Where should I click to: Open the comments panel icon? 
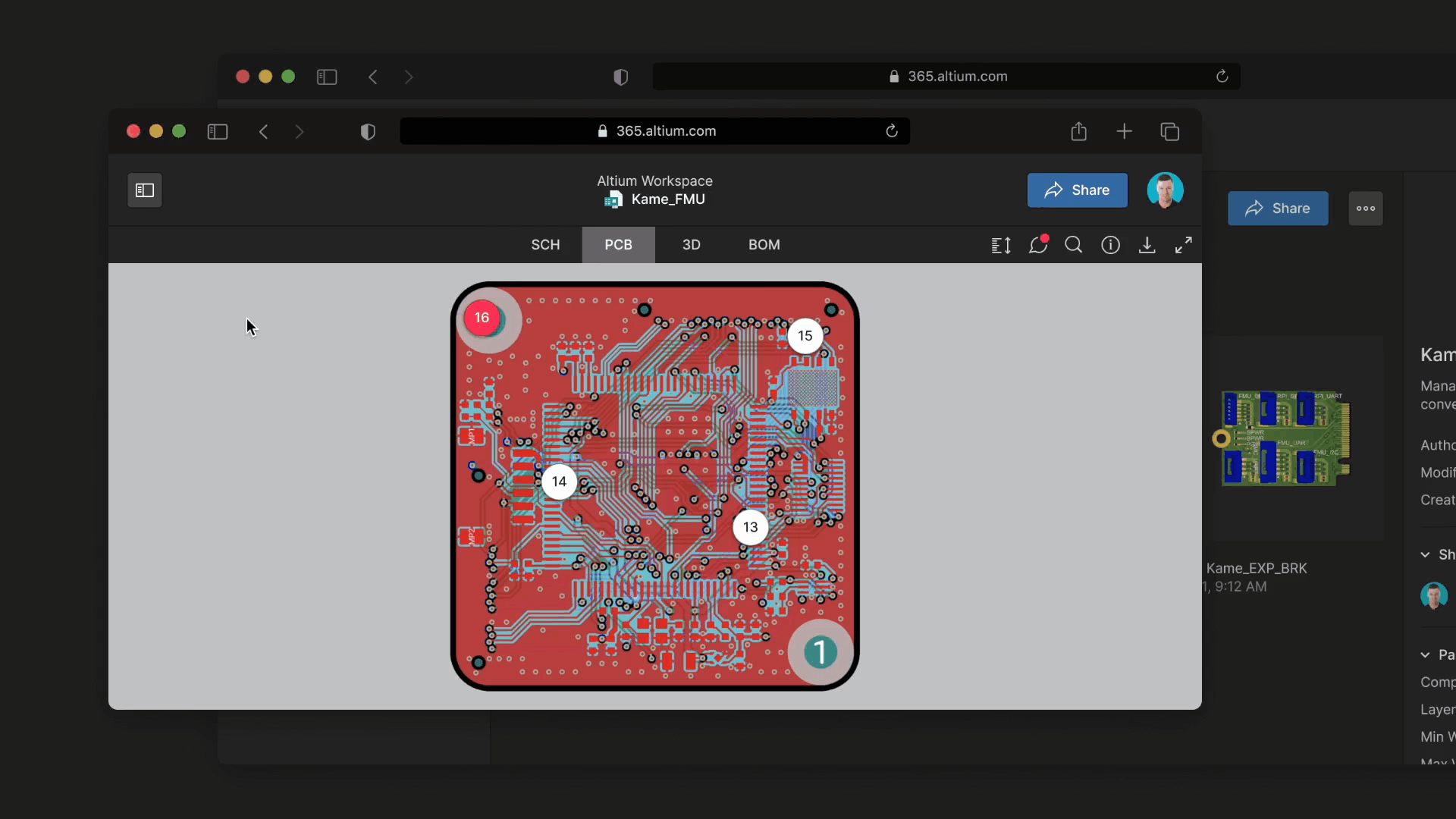pos(1038,245)
